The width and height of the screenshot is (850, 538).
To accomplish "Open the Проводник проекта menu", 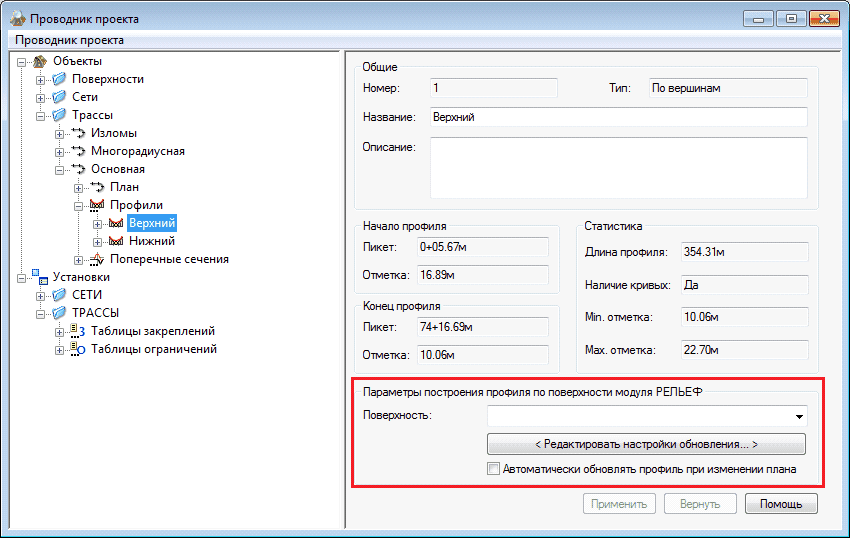I will pyautogui.click(x=69, y=40).
